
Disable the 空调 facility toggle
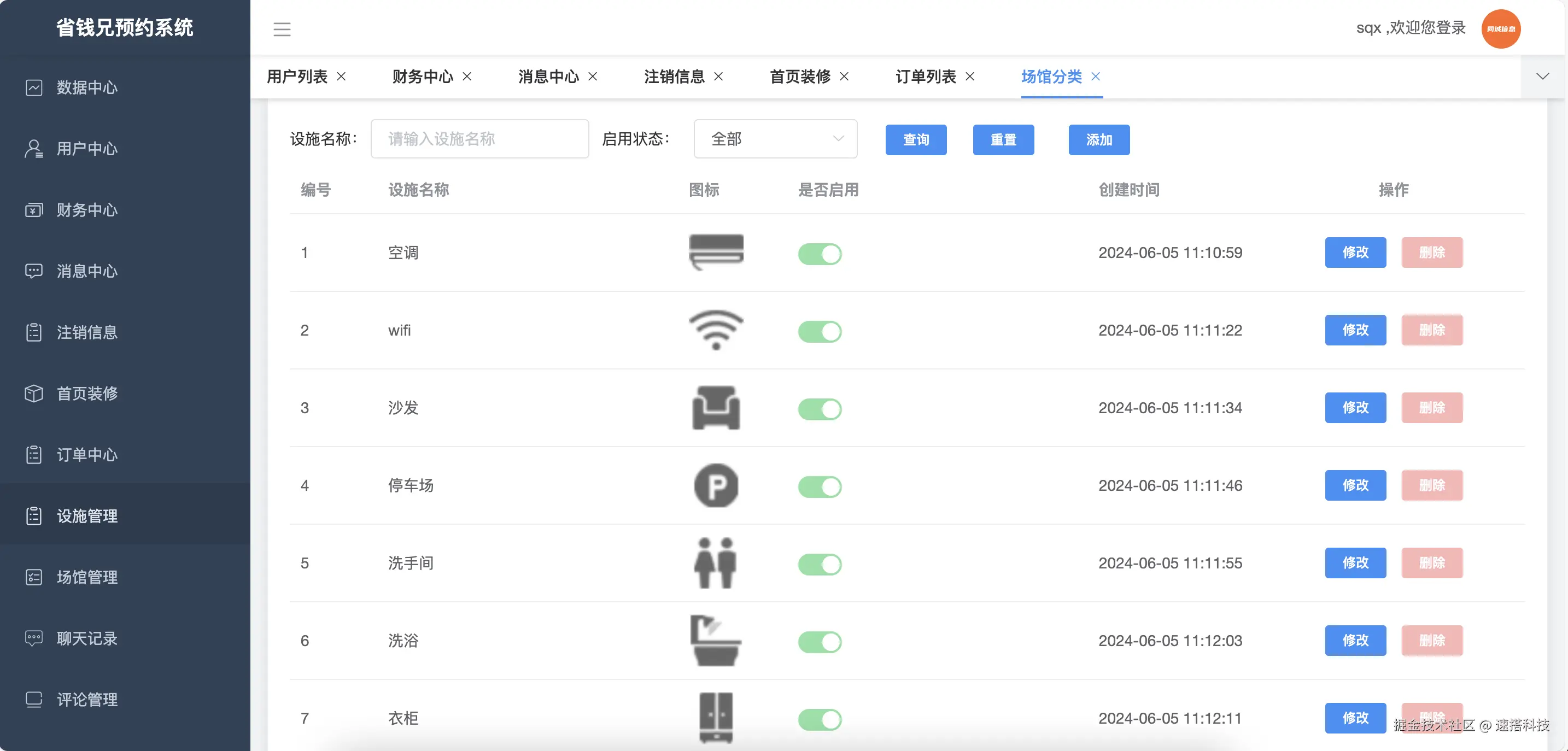(820, 254)
